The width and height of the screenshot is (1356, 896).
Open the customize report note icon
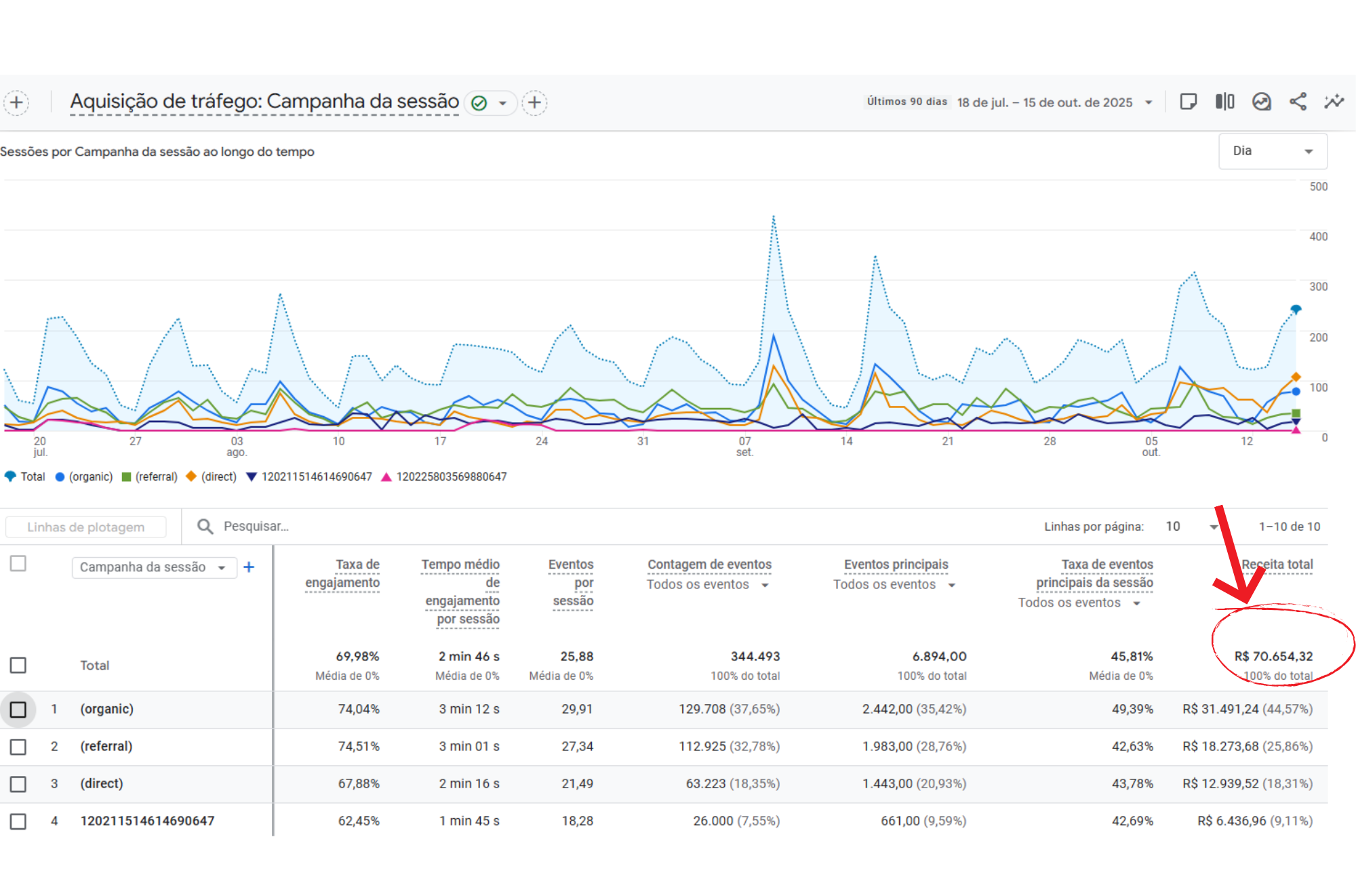coord(1188,102)
